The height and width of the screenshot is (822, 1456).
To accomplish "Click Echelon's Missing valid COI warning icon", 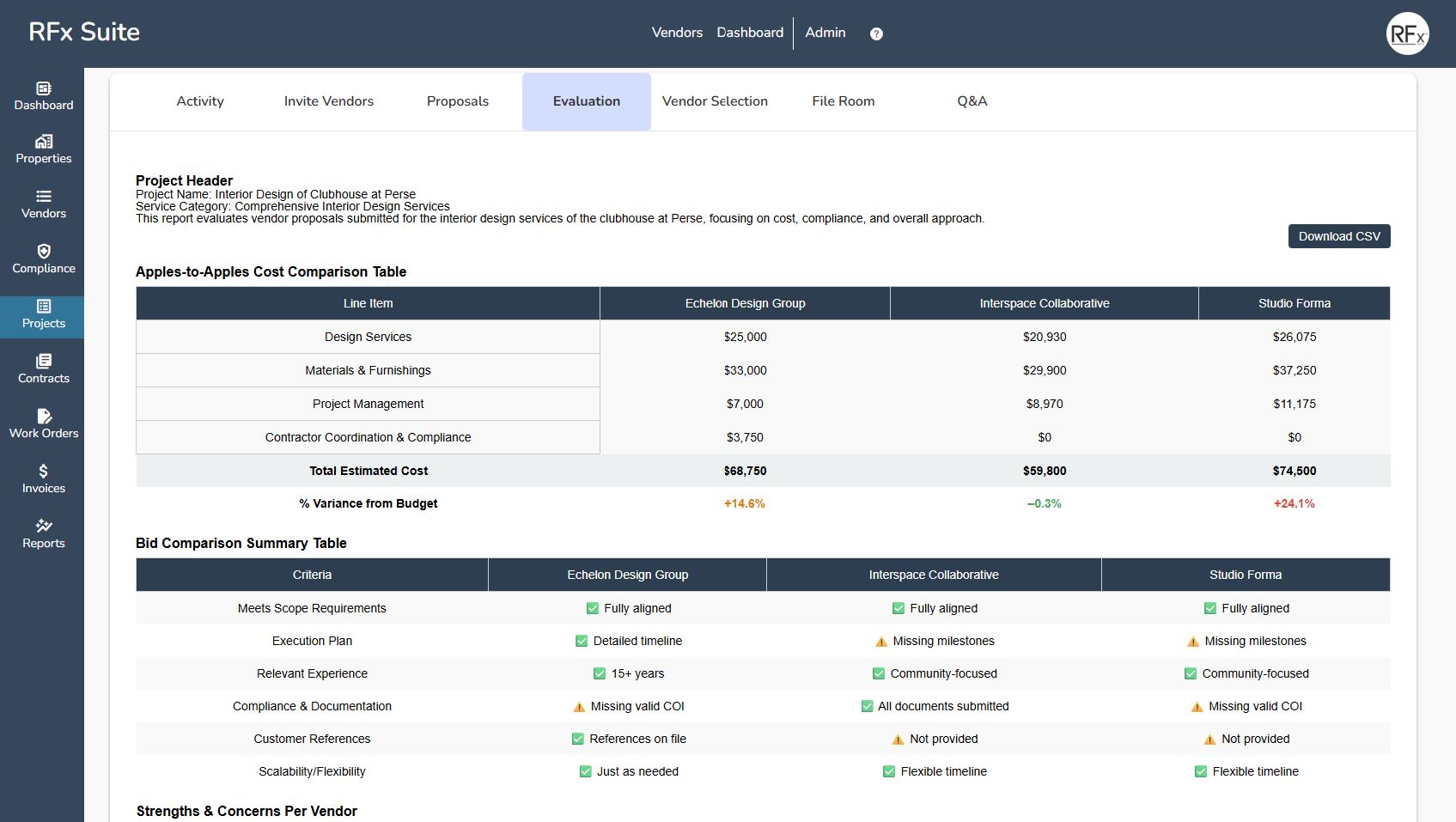I will pyautogui.click(x=580, y=707).
